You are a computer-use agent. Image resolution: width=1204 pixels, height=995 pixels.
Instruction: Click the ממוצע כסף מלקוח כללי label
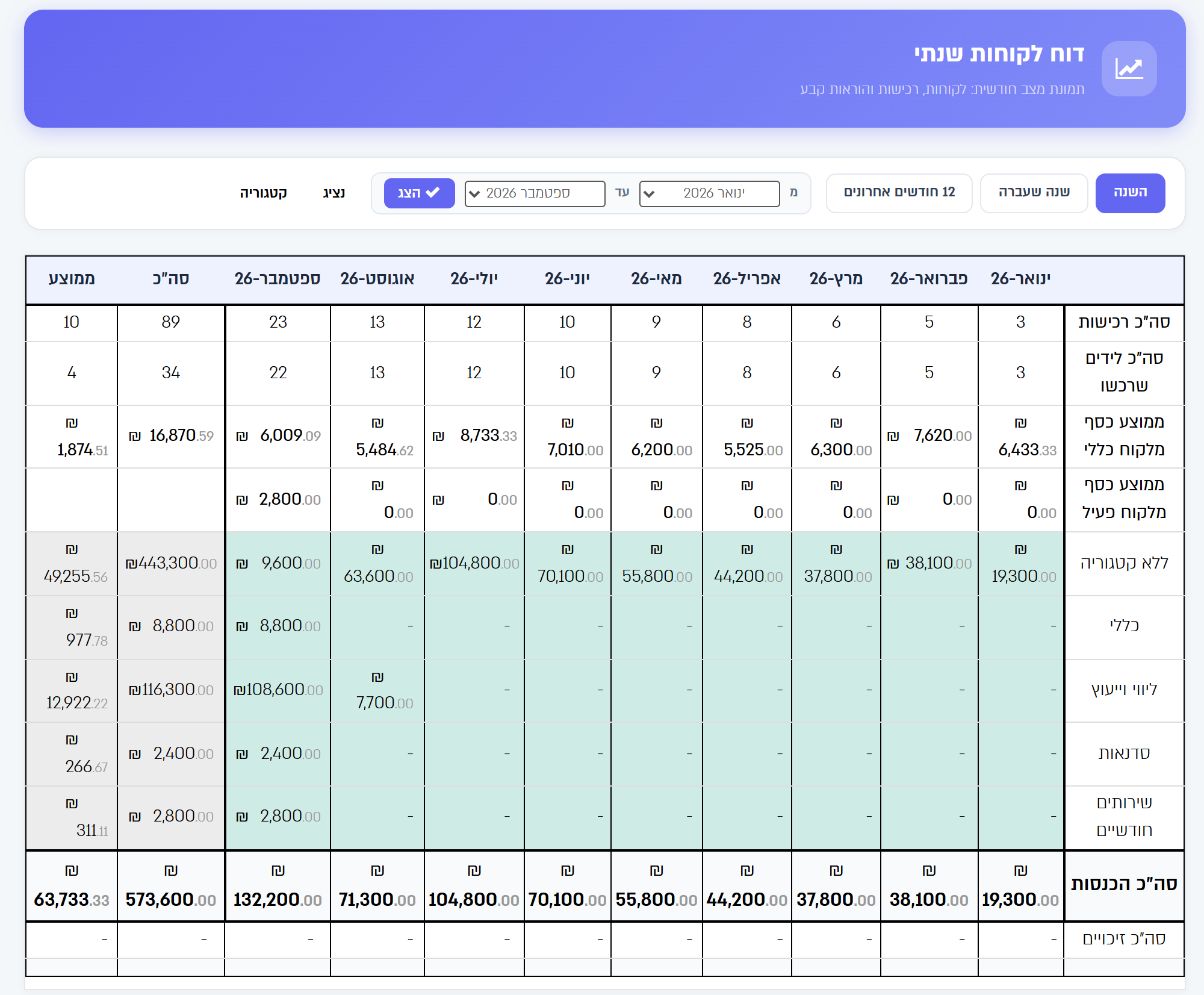pos(1124,435)
